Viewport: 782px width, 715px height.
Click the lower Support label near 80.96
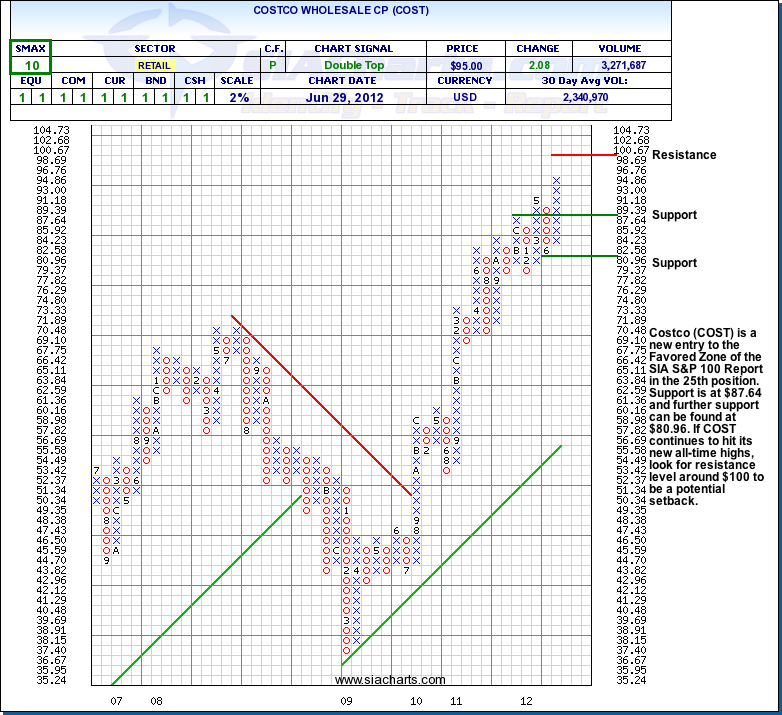click(x=674, y=263)
